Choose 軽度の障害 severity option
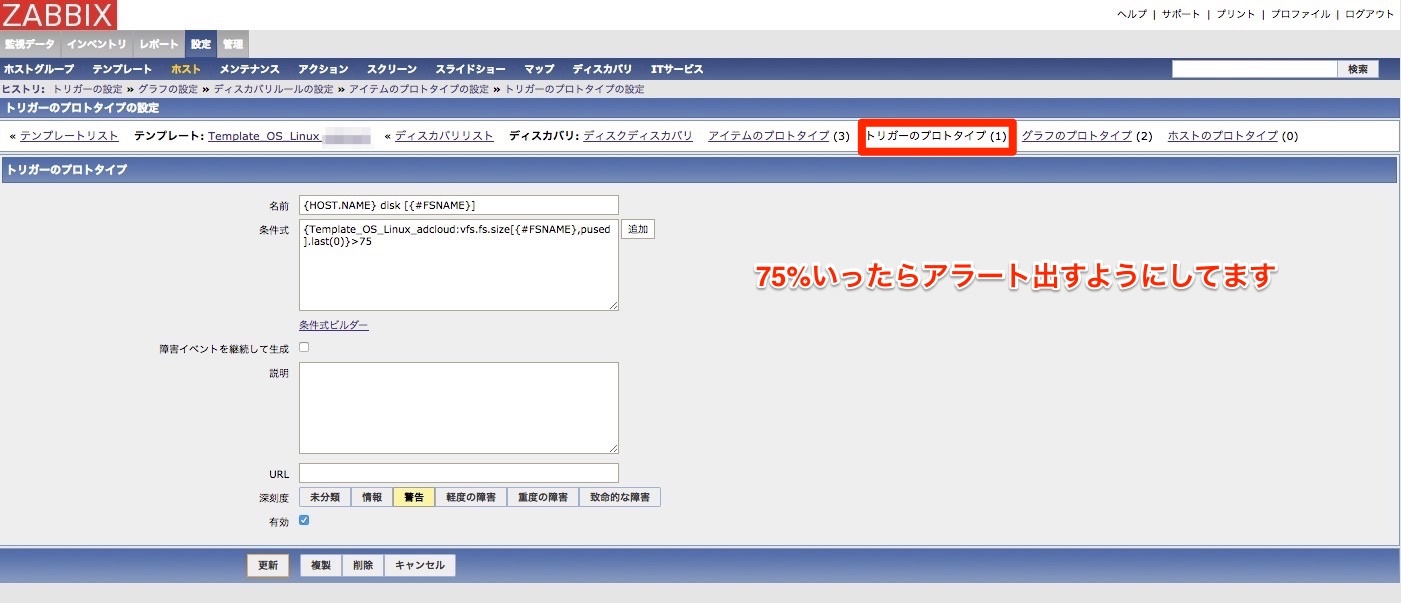 (471, 497)
